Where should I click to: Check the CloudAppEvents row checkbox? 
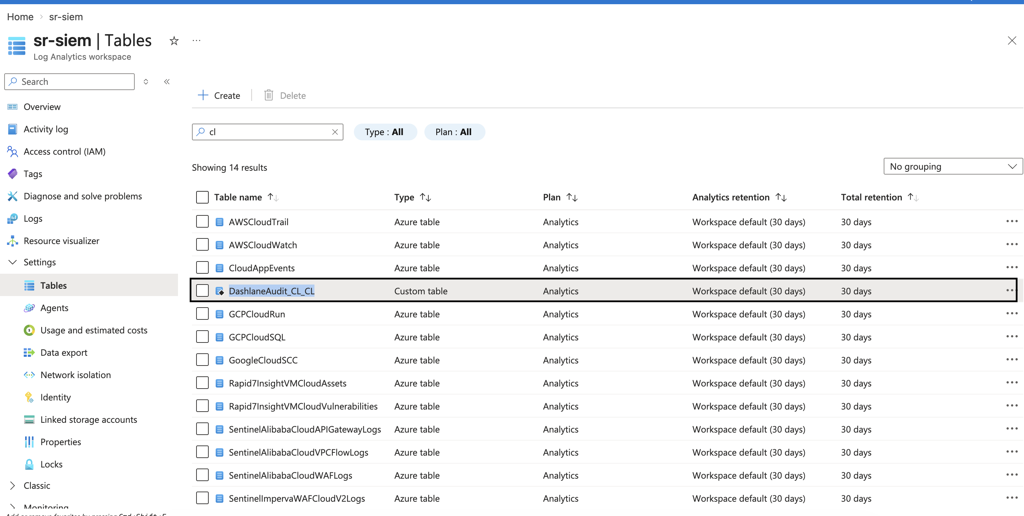[202, 268]
